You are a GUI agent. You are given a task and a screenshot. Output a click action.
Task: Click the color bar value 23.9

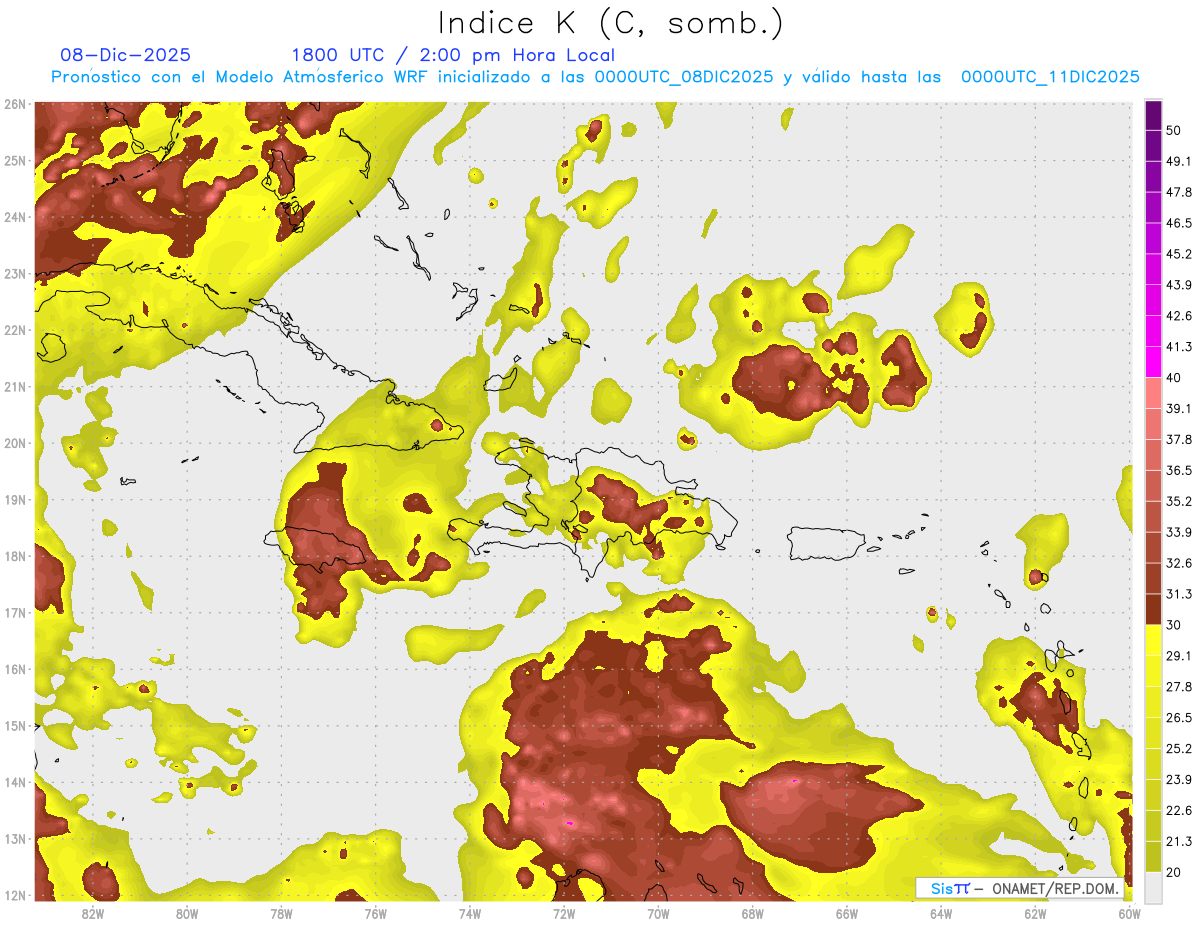[1178, 779]
